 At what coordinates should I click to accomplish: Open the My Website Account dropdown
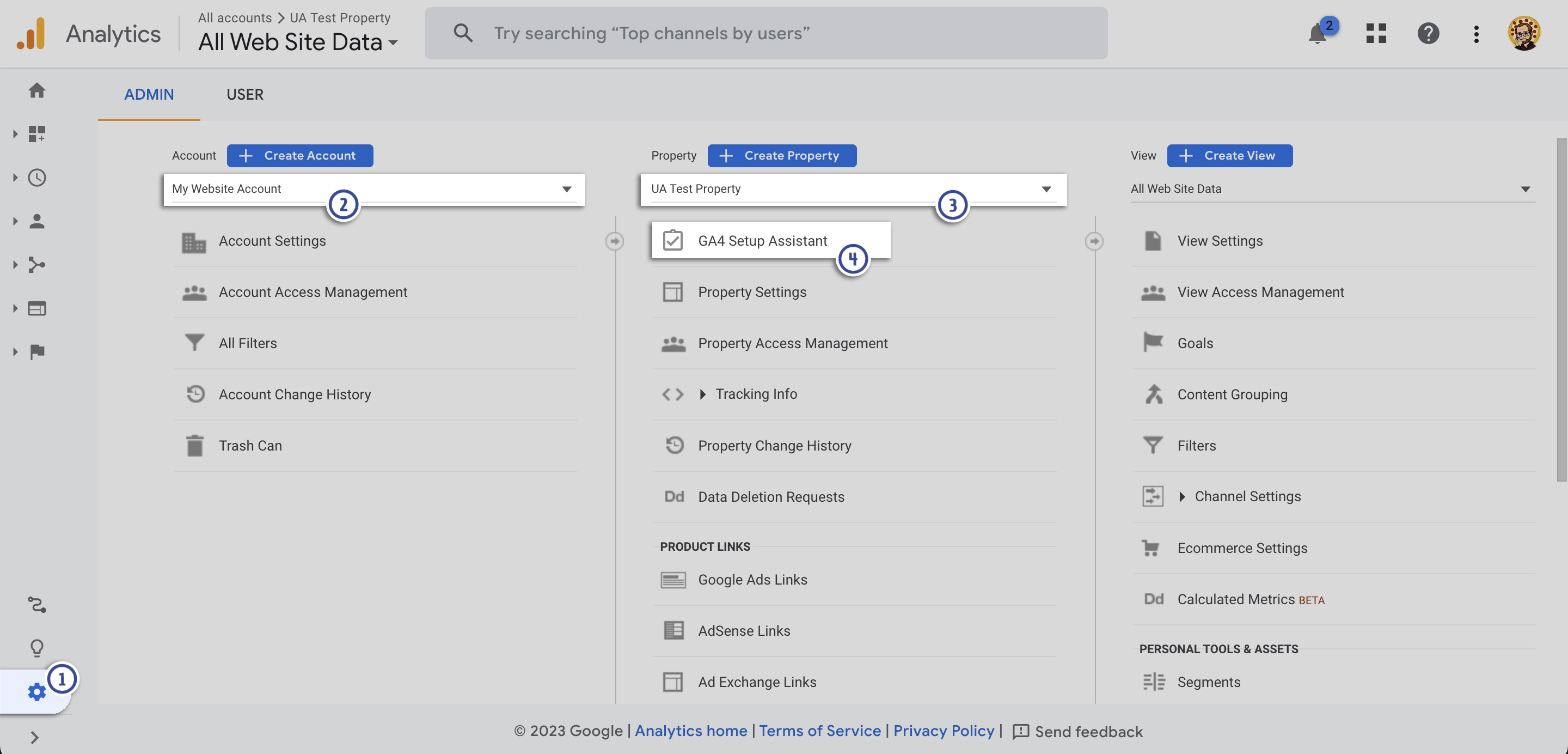coord(373,189)
